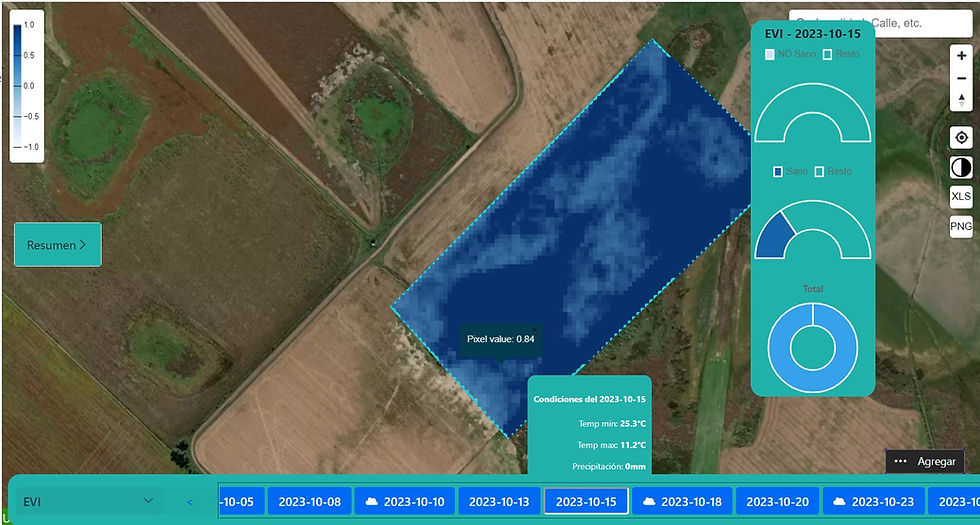Go to earlier dates with left arrow
This screenshot has height=525, width=980.
pos(190,501)
